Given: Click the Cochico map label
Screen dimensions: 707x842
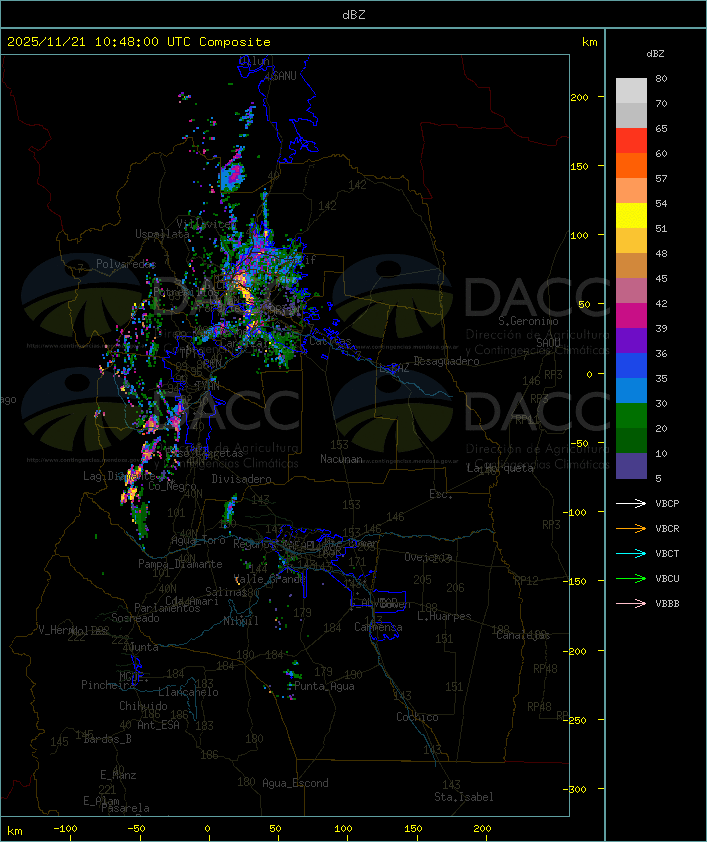Looking at the screenshot, I should [x=417, y=717].
